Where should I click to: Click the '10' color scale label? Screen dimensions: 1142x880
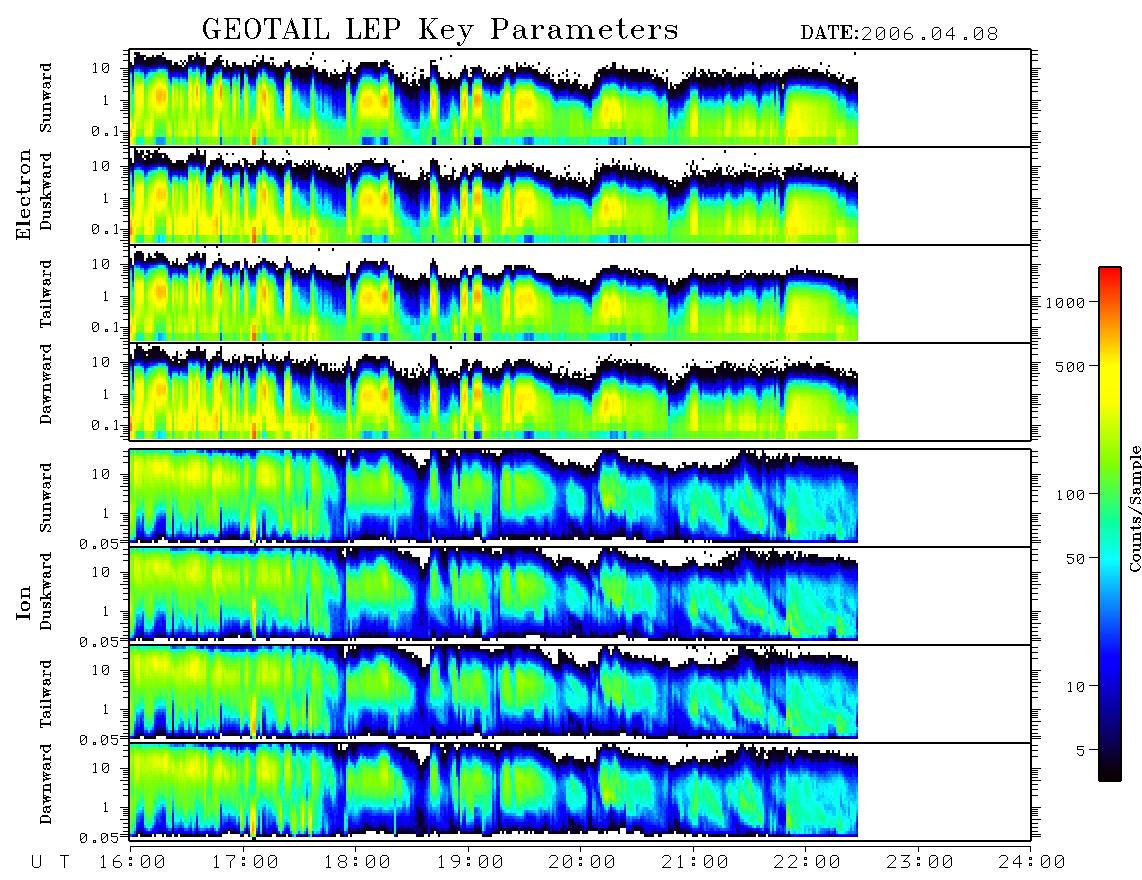pyautogui.click(x=1074, y=686)
